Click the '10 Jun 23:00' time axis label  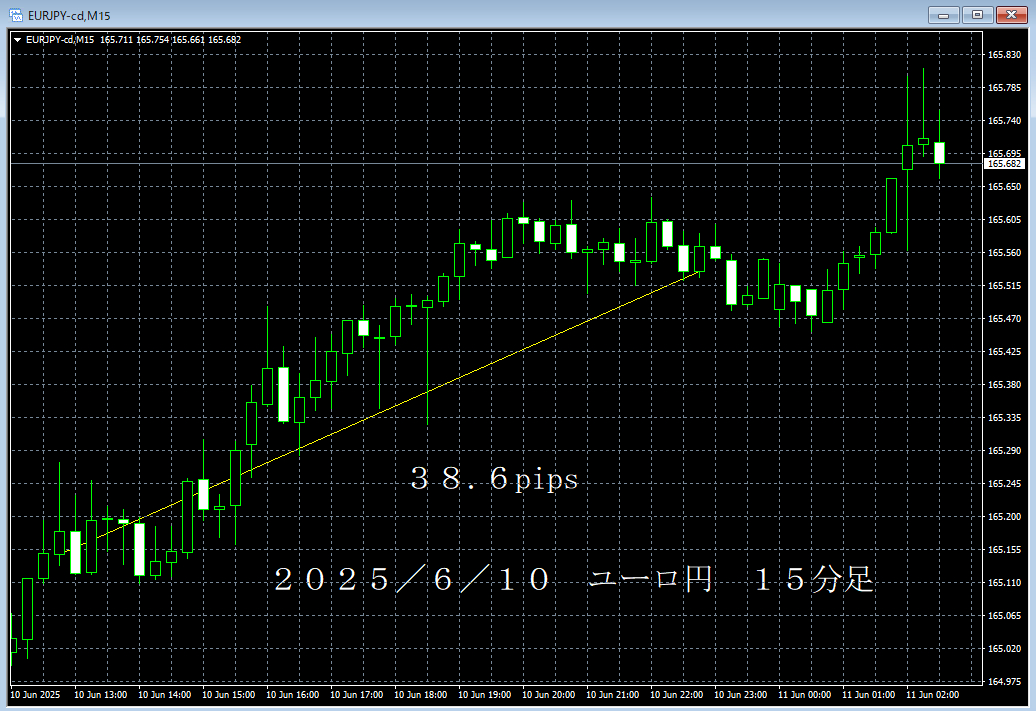tap(741, 694)
